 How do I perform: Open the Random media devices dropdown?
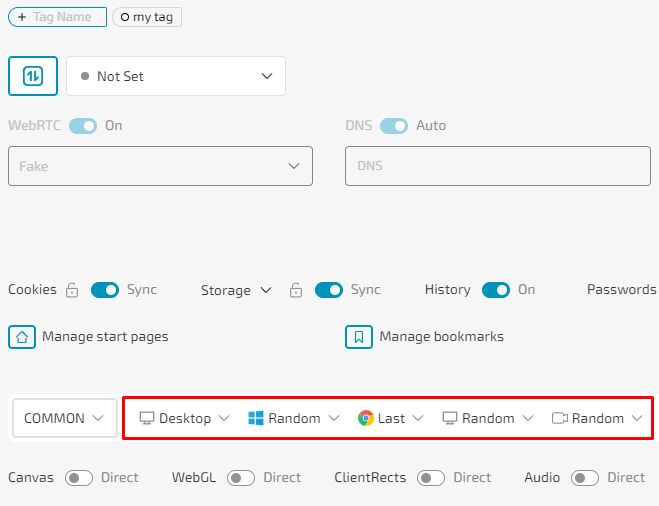click(597, 418)
